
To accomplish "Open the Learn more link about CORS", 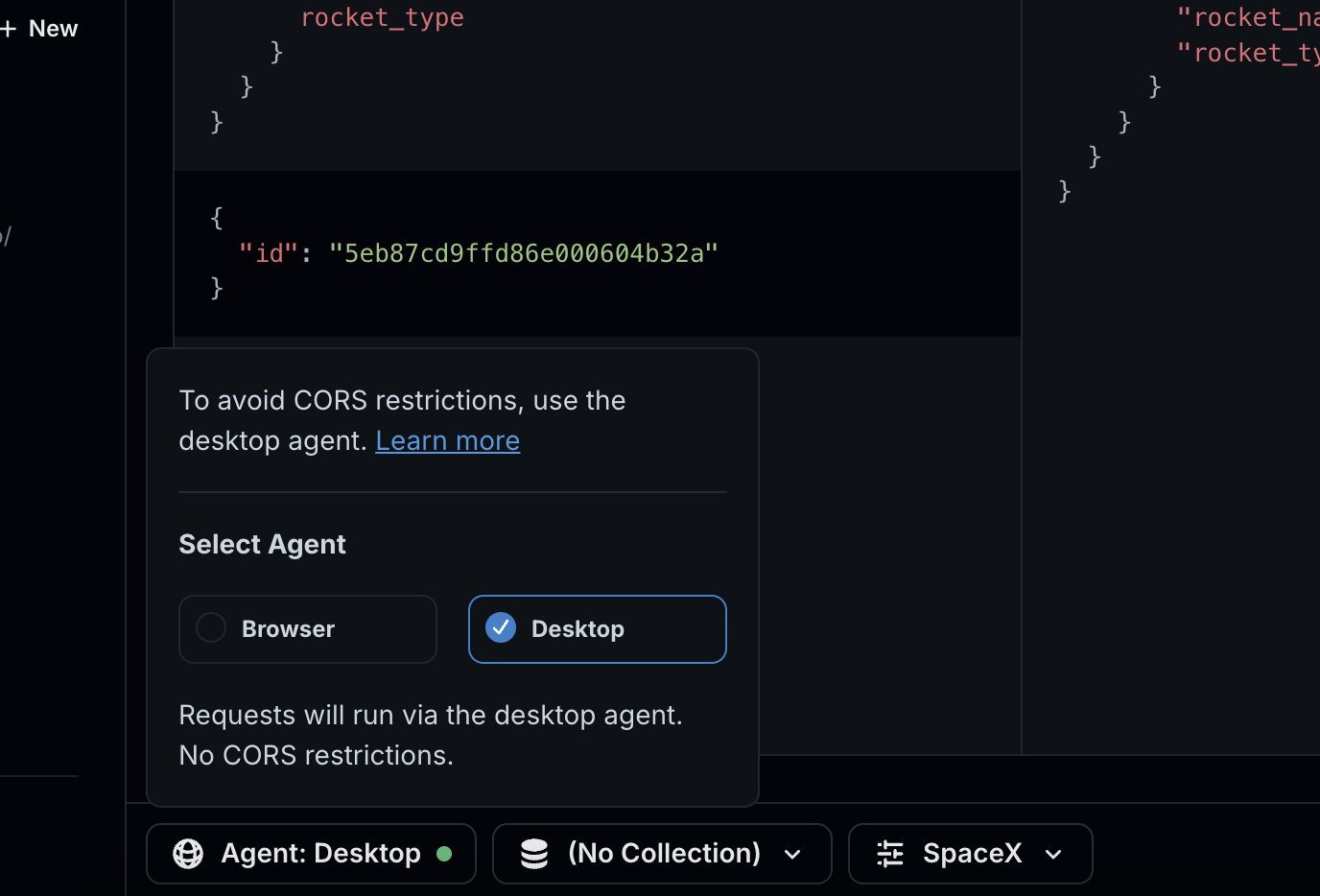I will pyautogui.click(x=447, y=440).
